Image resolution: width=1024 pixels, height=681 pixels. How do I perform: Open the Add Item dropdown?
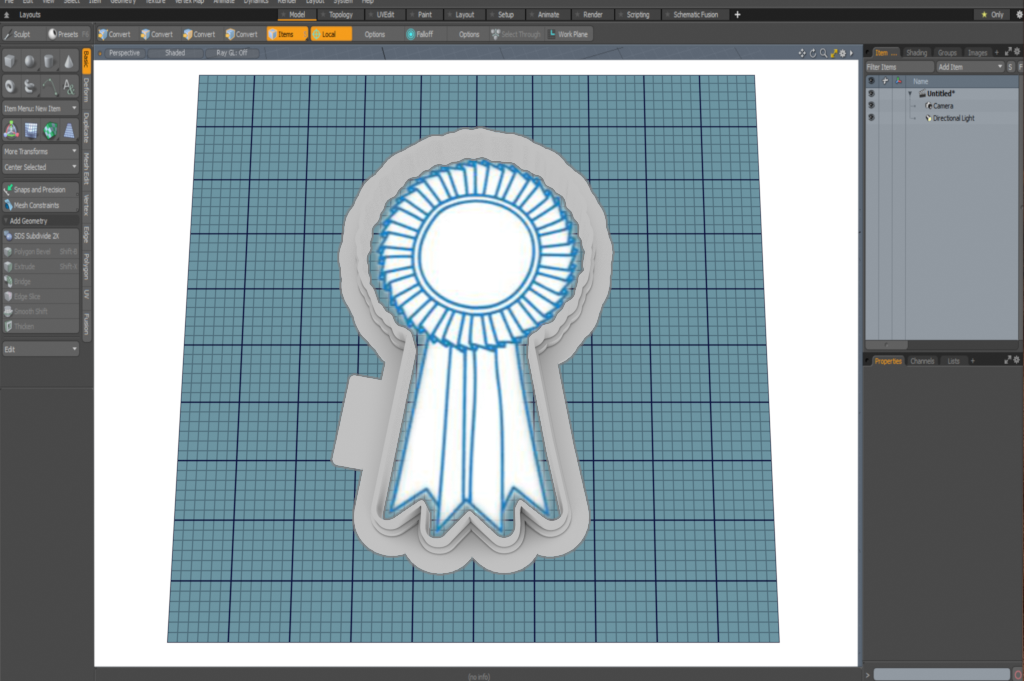[970, 67]
